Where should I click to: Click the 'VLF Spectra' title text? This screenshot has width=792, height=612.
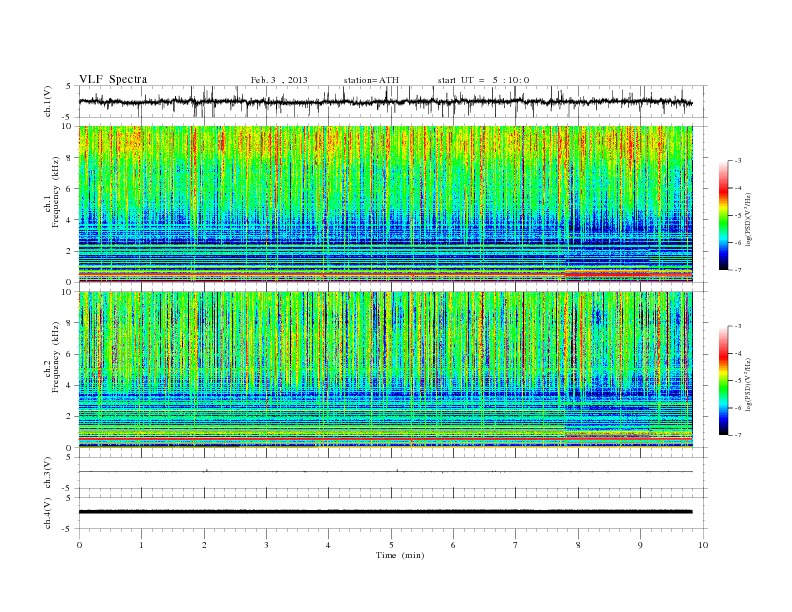click(x=113, y=79)
